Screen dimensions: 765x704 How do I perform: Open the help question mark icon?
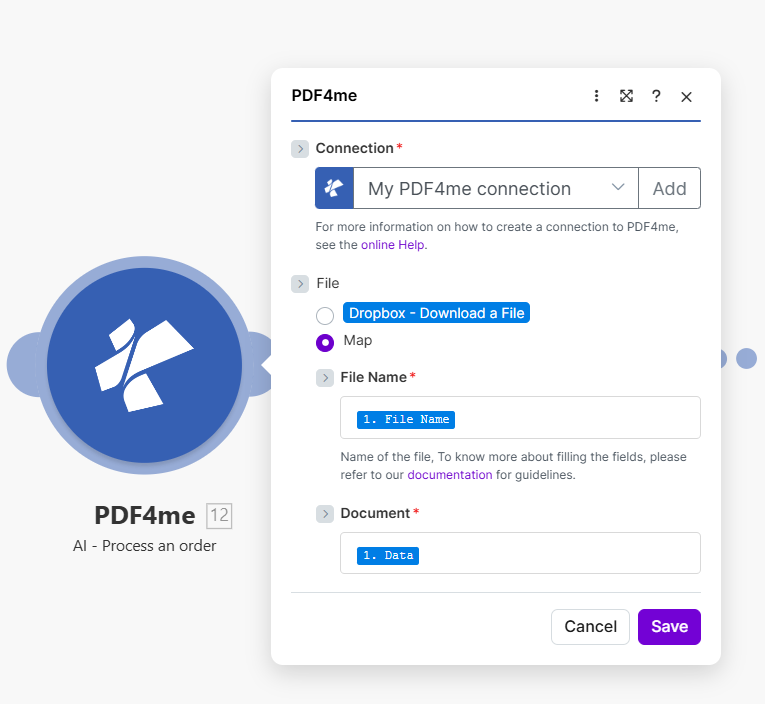656,96
